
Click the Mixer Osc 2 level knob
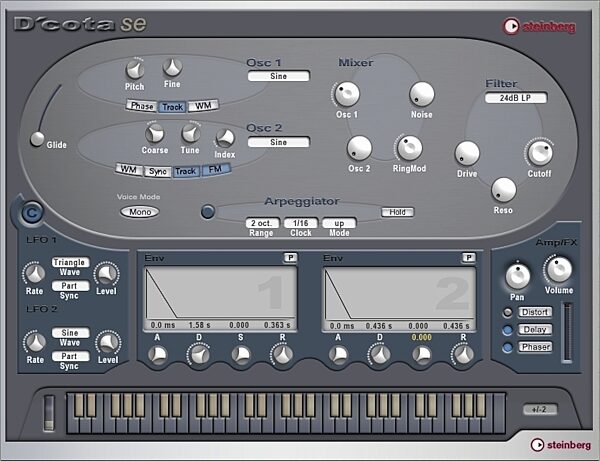(359, 148)
